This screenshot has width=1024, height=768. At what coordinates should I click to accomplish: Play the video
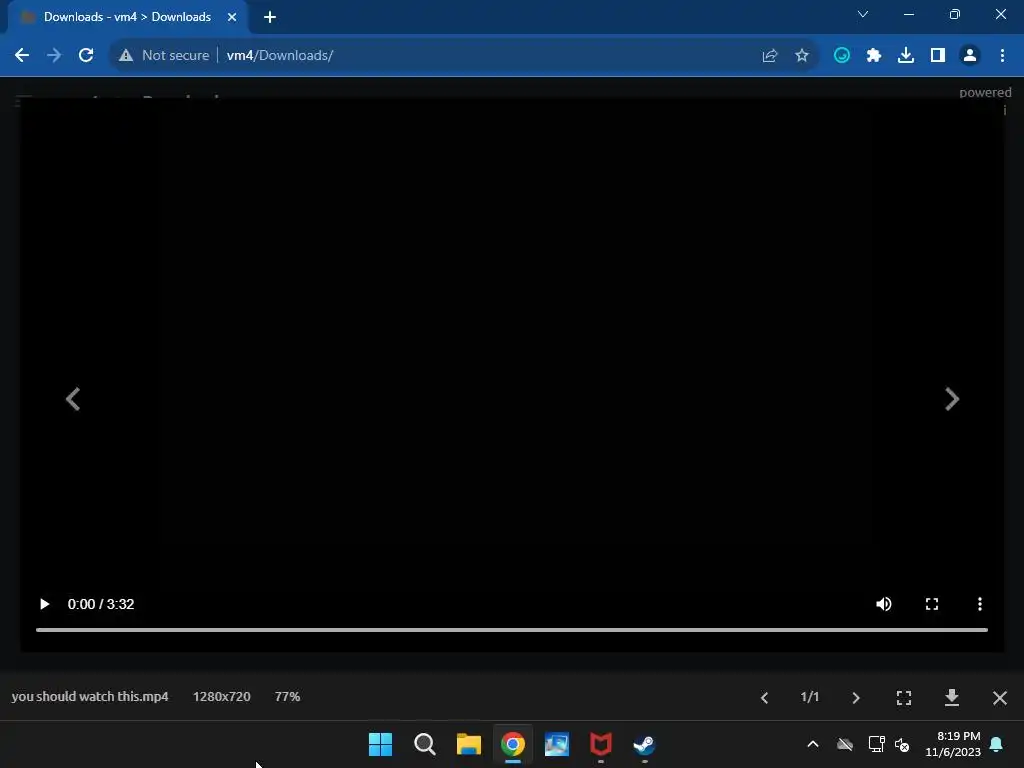click(x=44, y=604)
